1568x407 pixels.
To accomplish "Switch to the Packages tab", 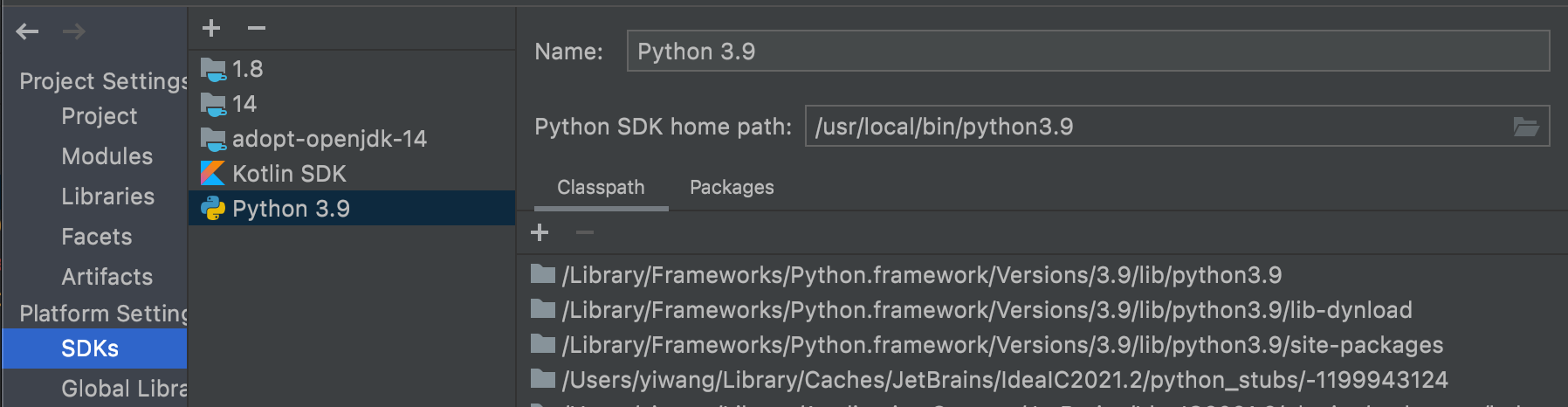I will pyautogui.click(x=732, y=188).
